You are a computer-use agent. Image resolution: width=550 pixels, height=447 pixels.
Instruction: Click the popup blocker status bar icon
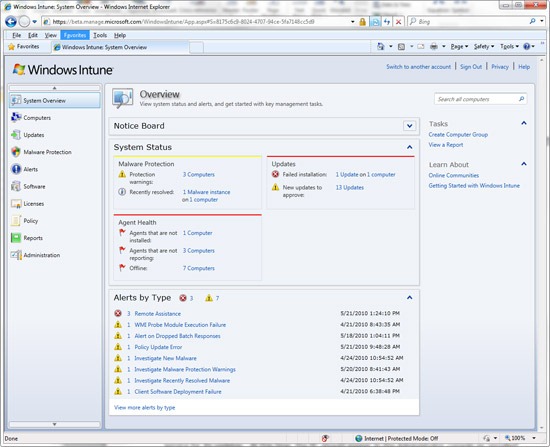pyautogui.click(x=325, y=438)
